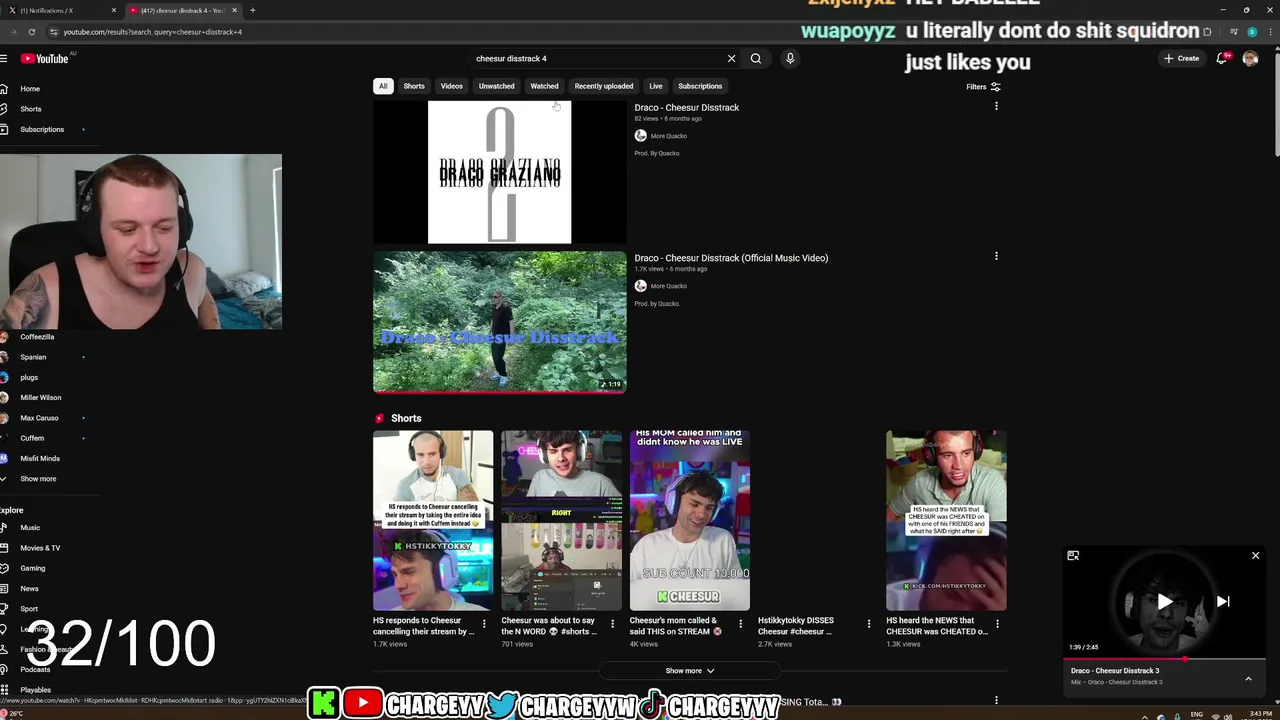Viewport: 1280px width, 720px height.
Task: Clear the search query with the X icon
Action: (731, 58)
